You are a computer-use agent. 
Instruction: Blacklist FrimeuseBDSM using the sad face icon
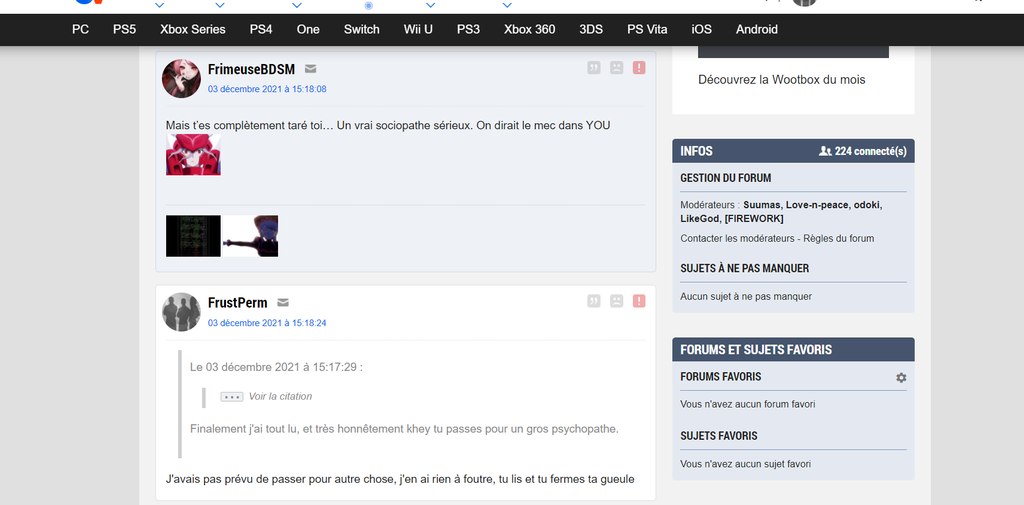pyautogui.click(x=616, y=67)
